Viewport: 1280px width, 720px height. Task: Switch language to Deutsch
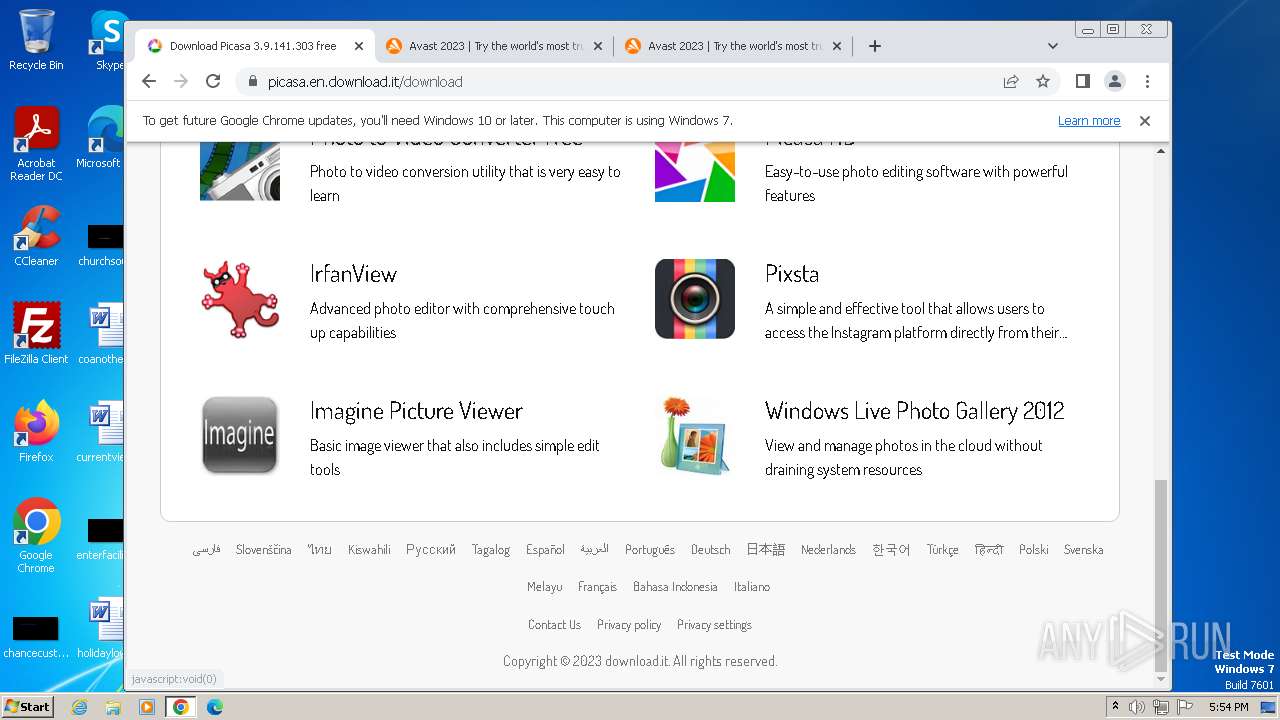point(710,550)
